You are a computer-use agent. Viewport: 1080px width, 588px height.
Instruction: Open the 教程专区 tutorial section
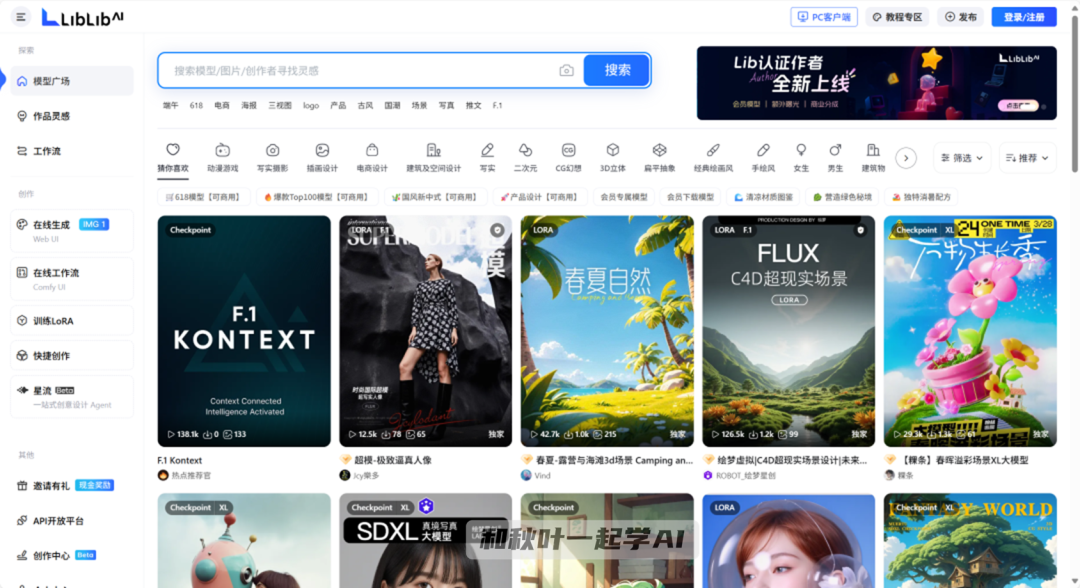[897, 17]
